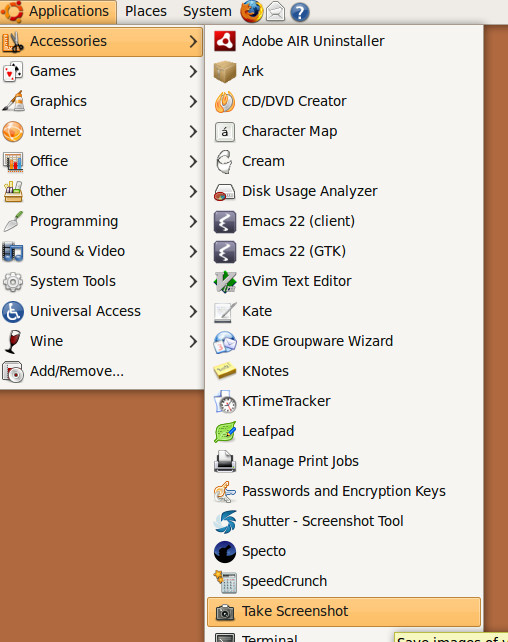Viewport: 508px width, 642px height.
Task: Open the Wine category
Action: [102, 341]
